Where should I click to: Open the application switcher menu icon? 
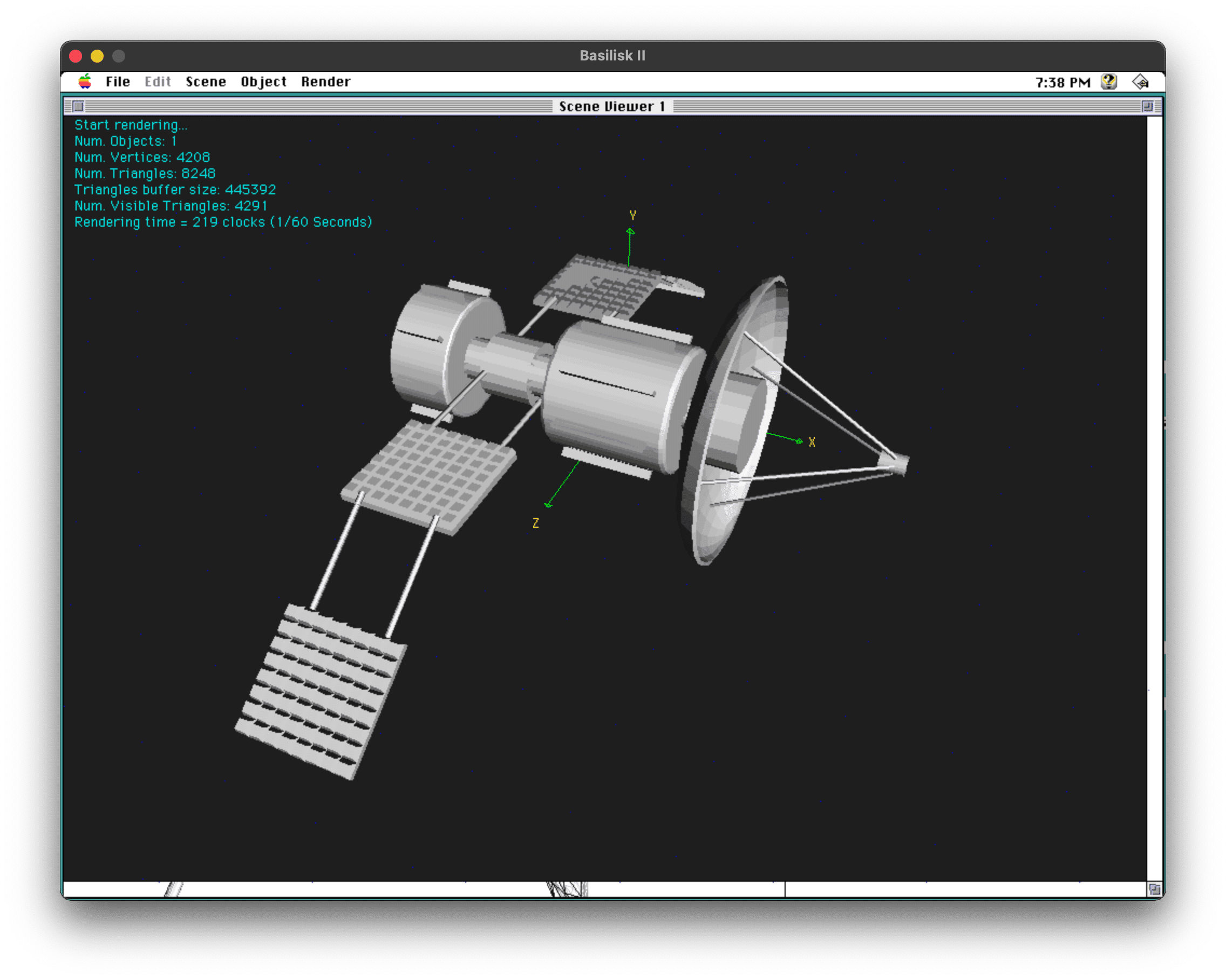pyautogui.click(x=1140, y=82)
